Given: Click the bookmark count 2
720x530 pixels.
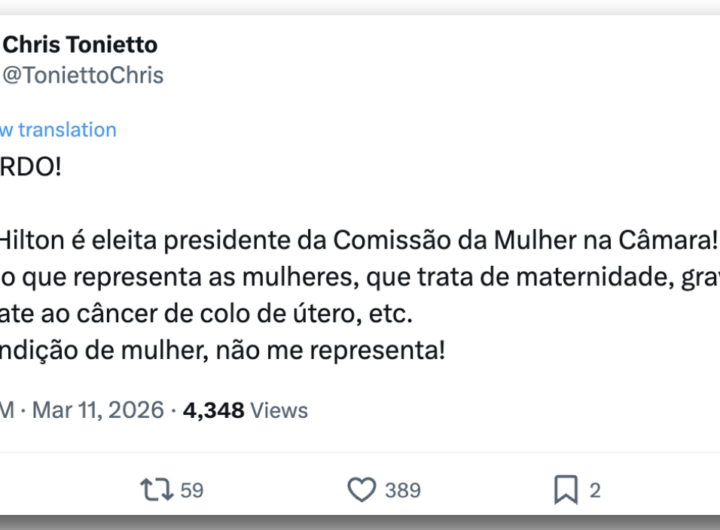Looking at the screenshot, I should [x=595, y=490].
